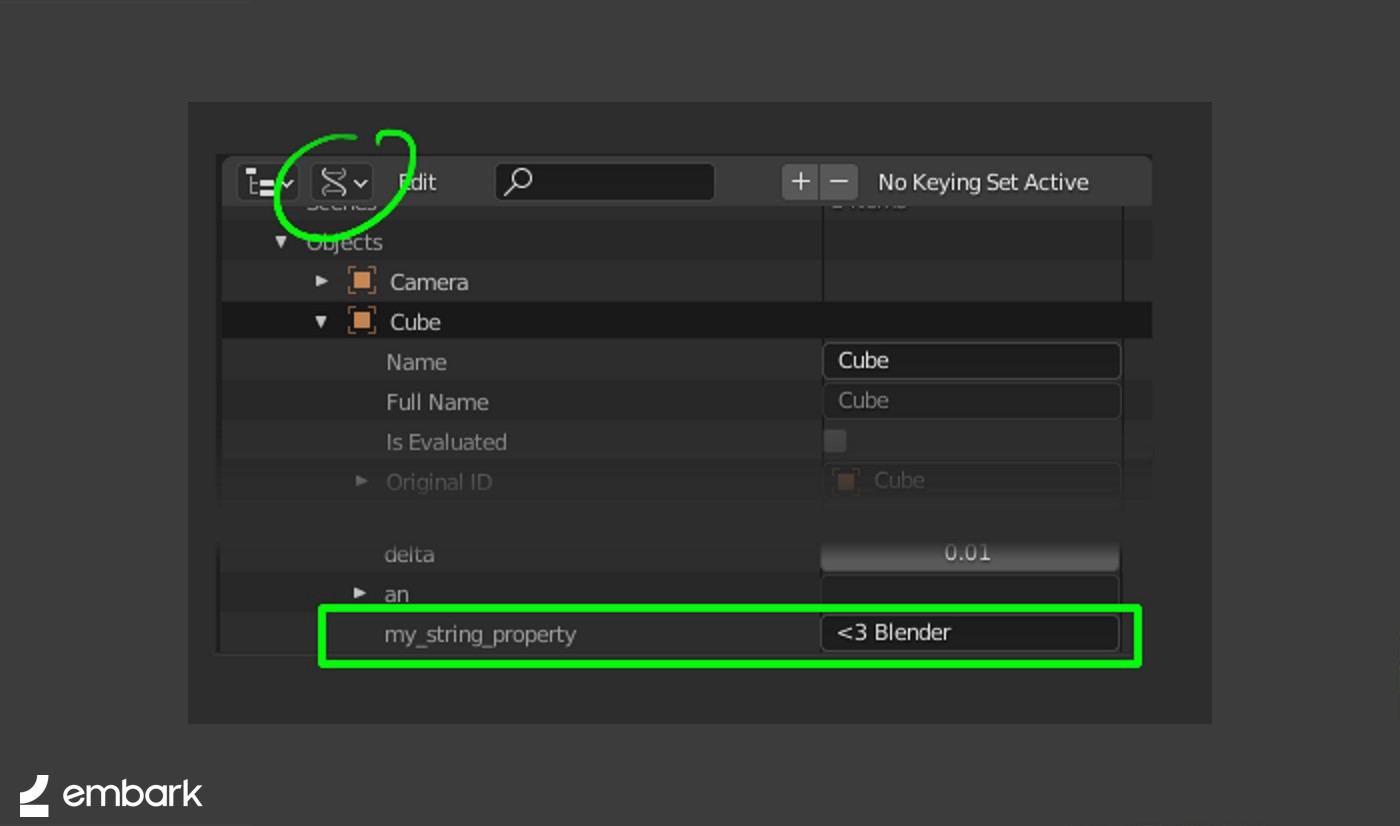Expand the Original ID entry

362,482
